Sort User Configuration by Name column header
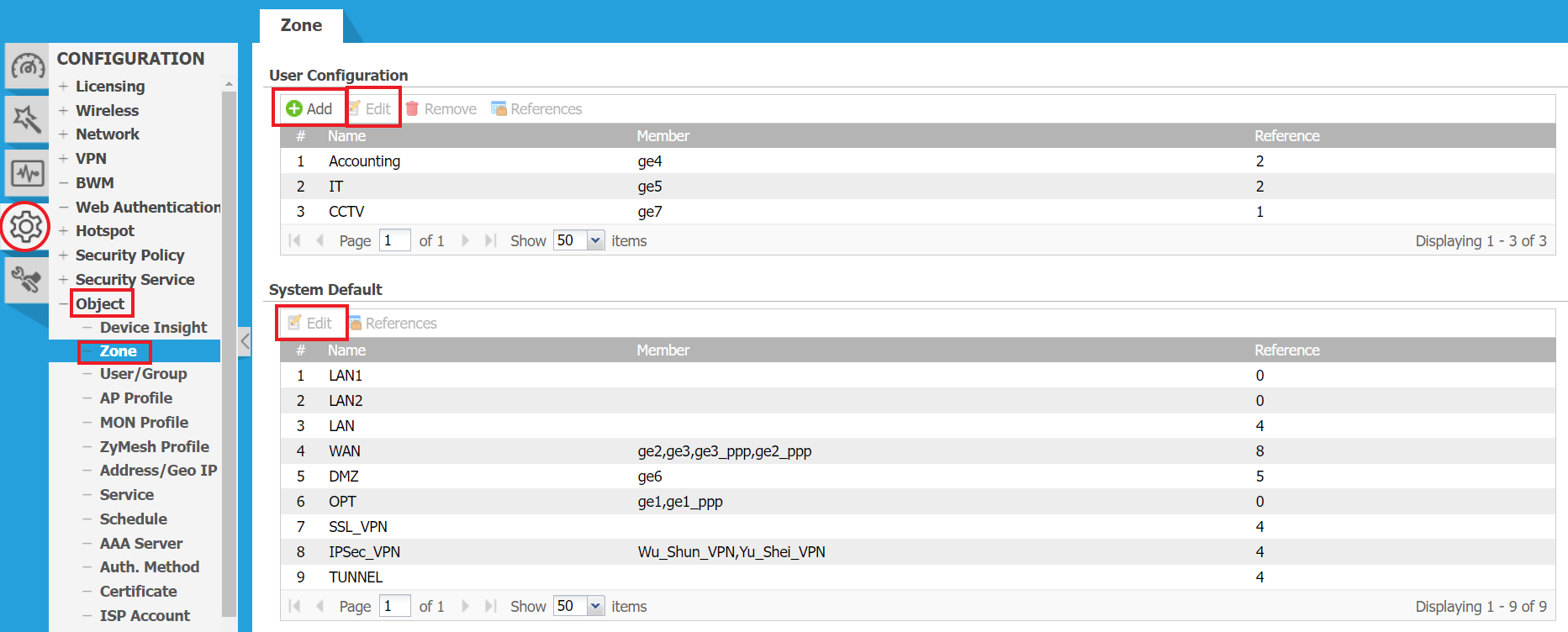This screenshot has height=632, width=1568. pyautogui.click(x=346, y=136)
